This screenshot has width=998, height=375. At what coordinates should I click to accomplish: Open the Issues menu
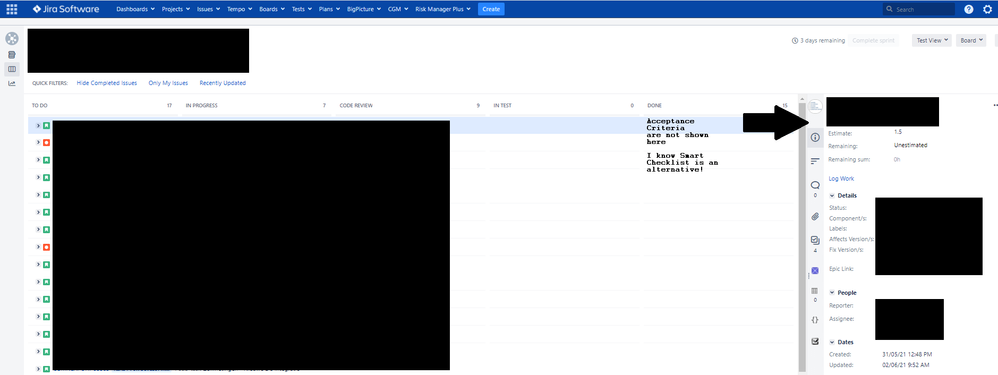point(209,10)
